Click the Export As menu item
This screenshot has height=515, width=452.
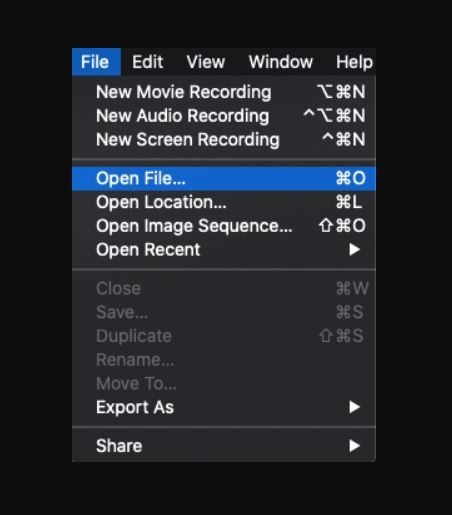[224, 407]
